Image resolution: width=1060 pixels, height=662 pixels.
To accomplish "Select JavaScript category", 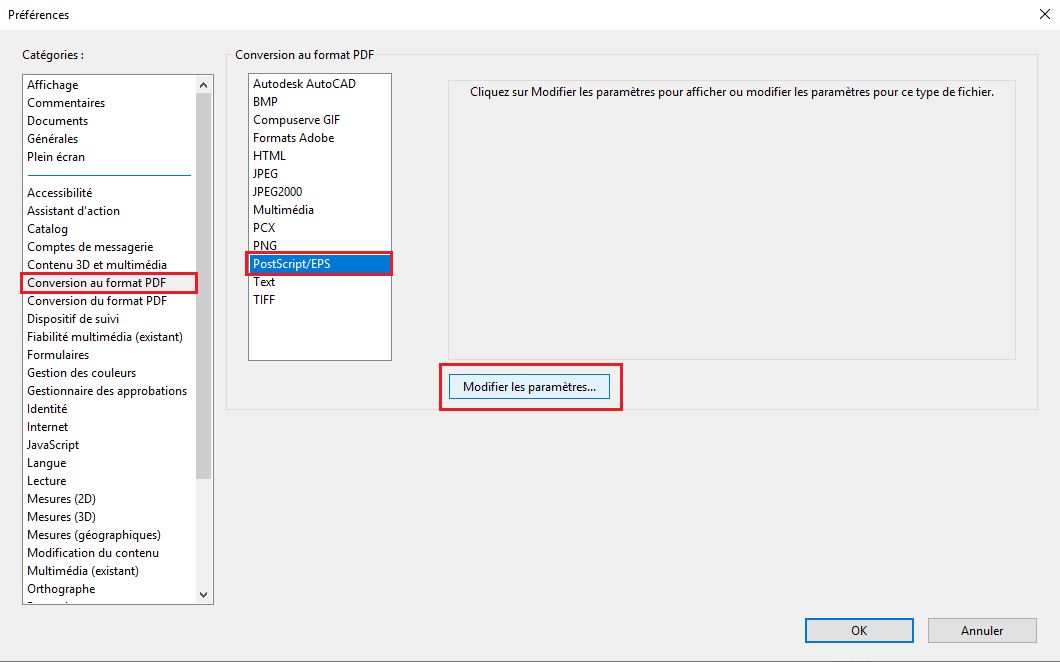I will coord(53,444).
